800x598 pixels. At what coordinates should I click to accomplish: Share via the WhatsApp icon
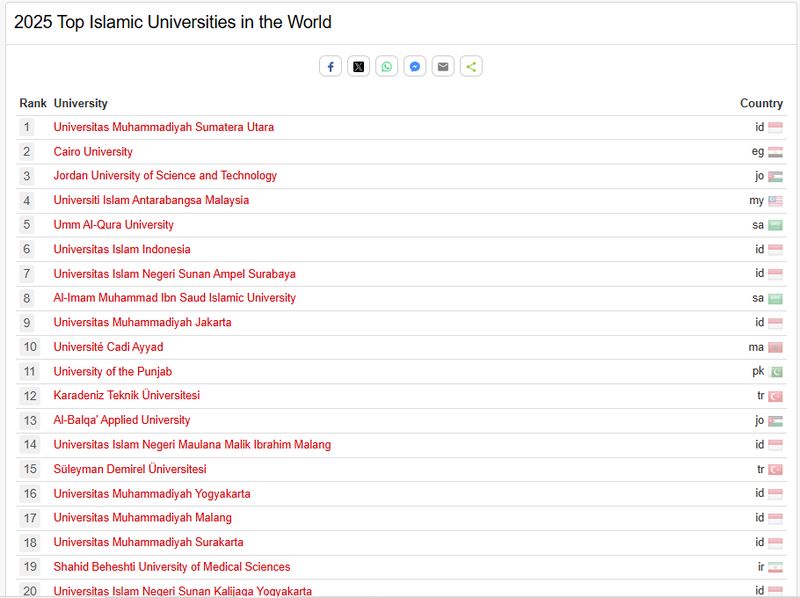(387, 66)
